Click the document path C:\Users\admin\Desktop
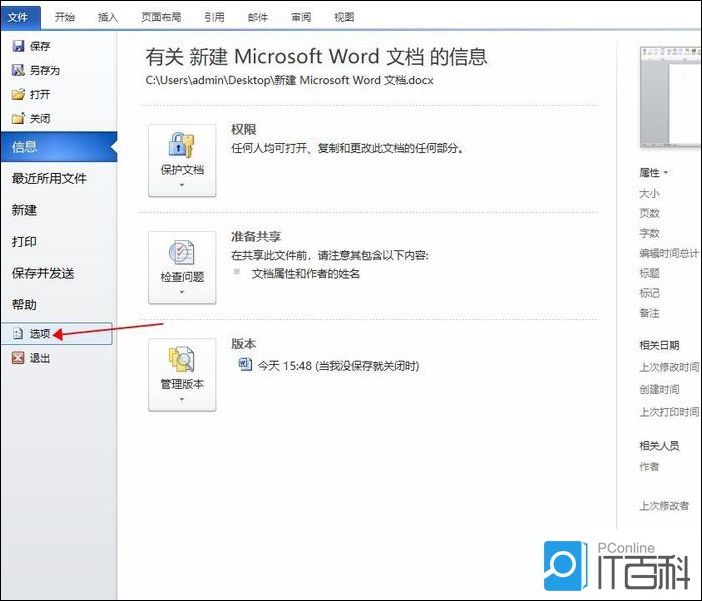 coord(290,80)
